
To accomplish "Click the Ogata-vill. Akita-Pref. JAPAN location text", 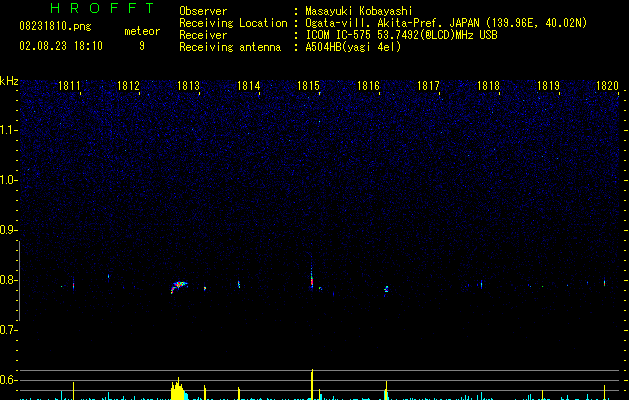I will click(446, 23).
